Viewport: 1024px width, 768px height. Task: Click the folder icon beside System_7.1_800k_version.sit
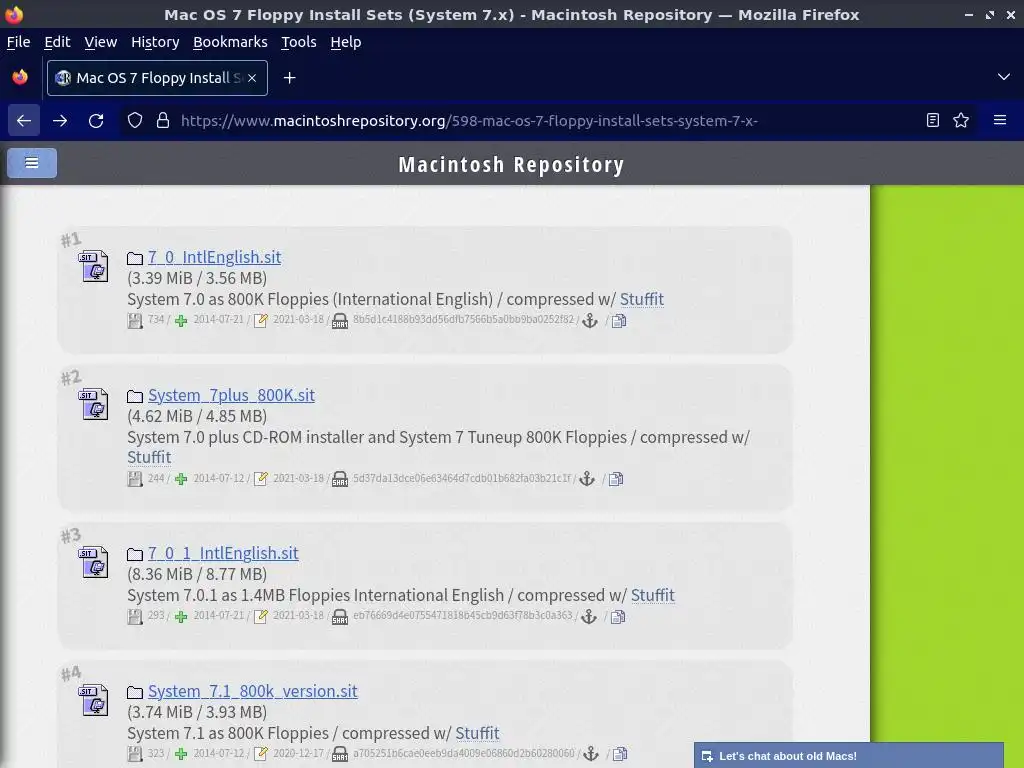point(135,692)
